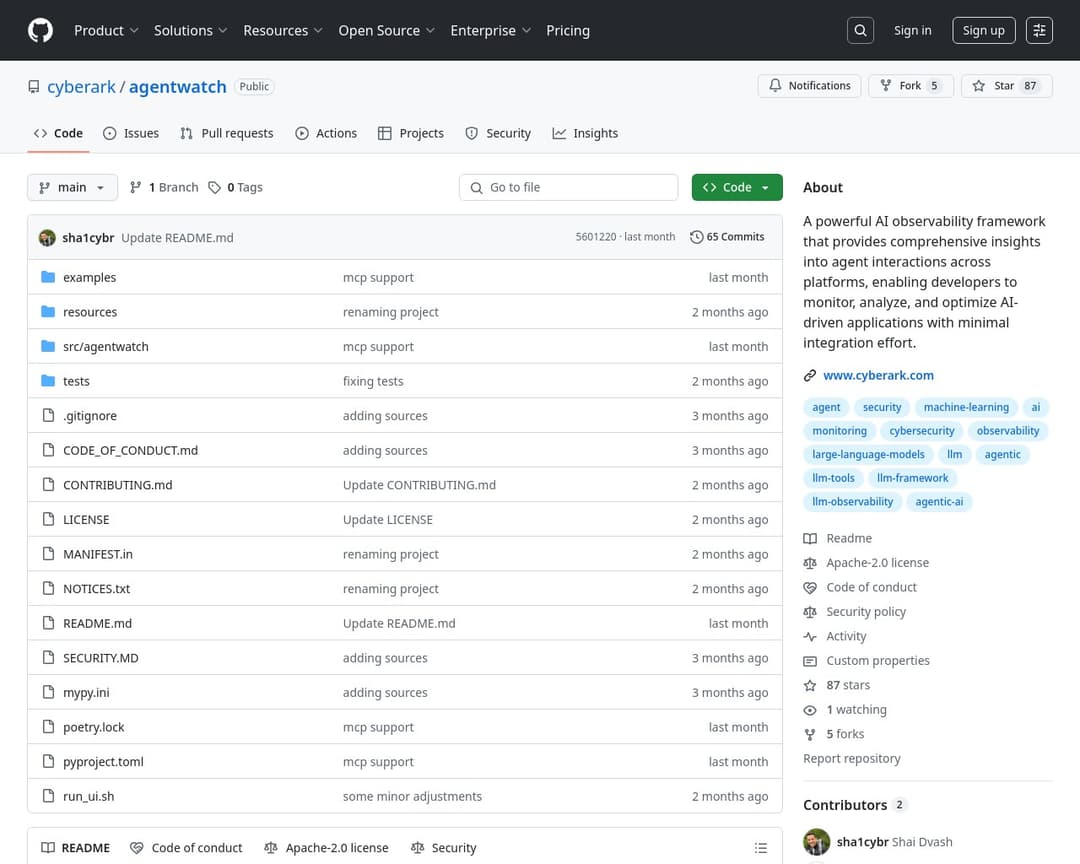This screenshot has width=1080, height=864.
Task: Click the Code of conduct heart icon in About
Action: [x=810, y=588]
